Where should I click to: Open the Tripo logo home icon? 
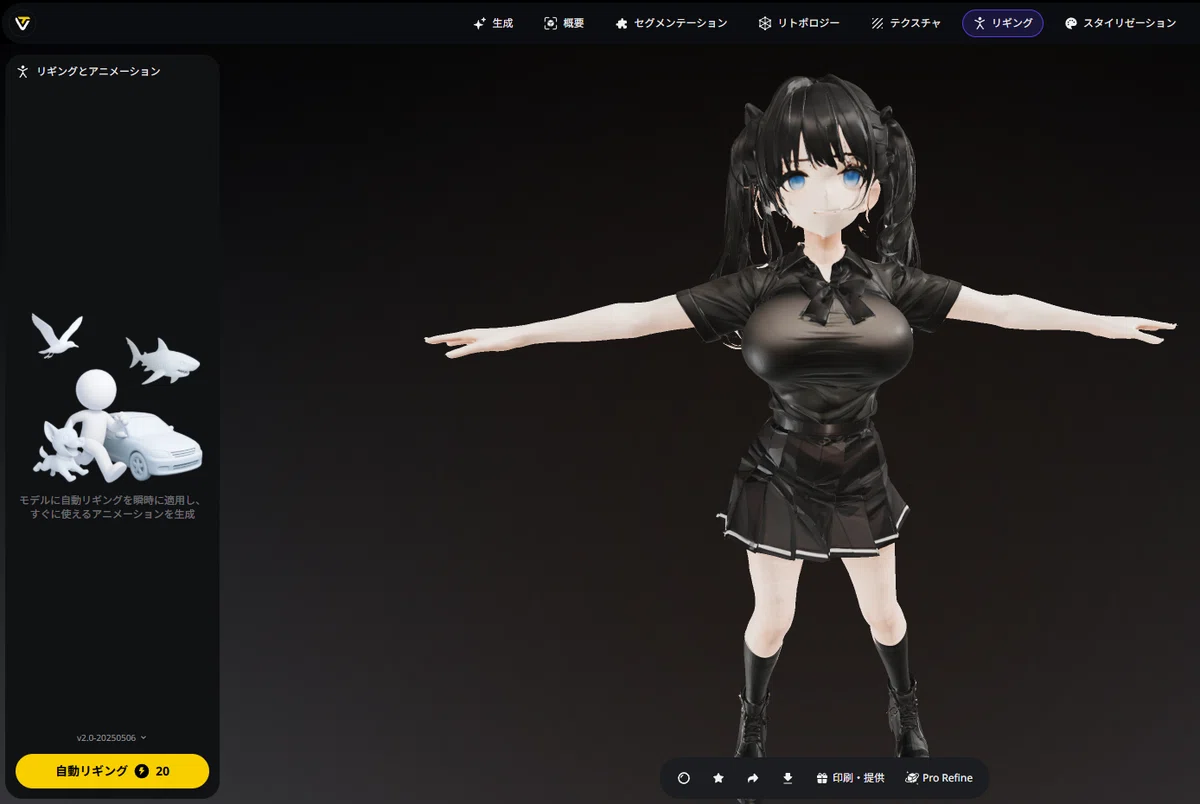[22, 22]
